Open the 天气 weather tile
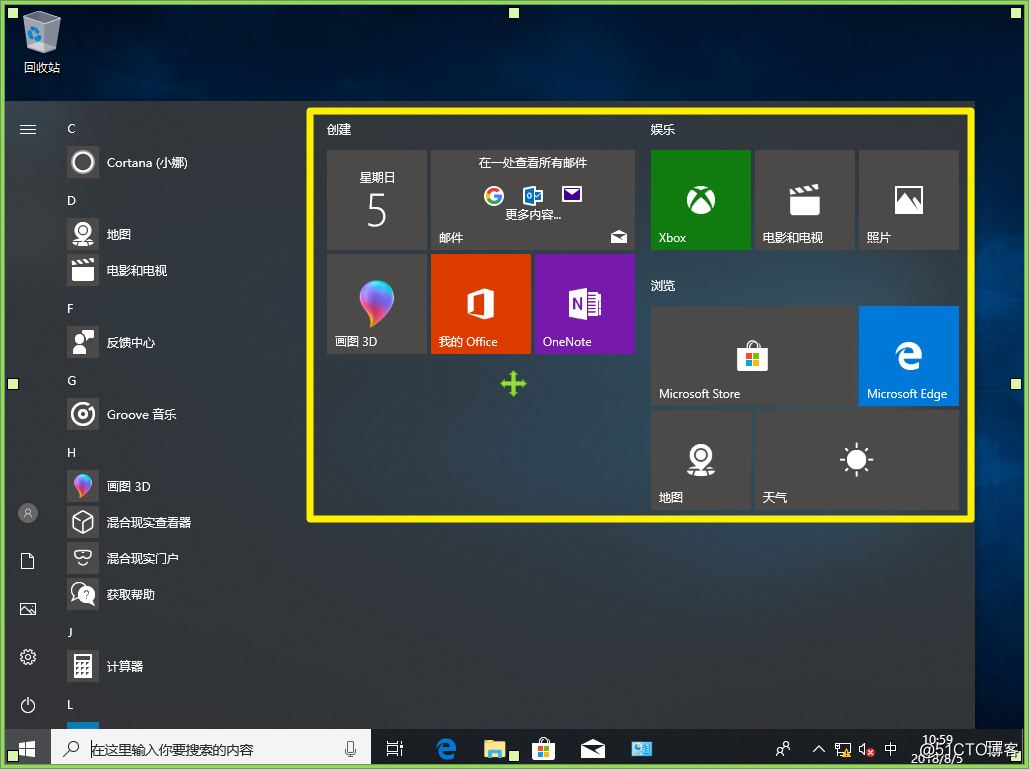The height and width of the screenshot is (769, 1029). pyautogui.click(x=857, y=460)
